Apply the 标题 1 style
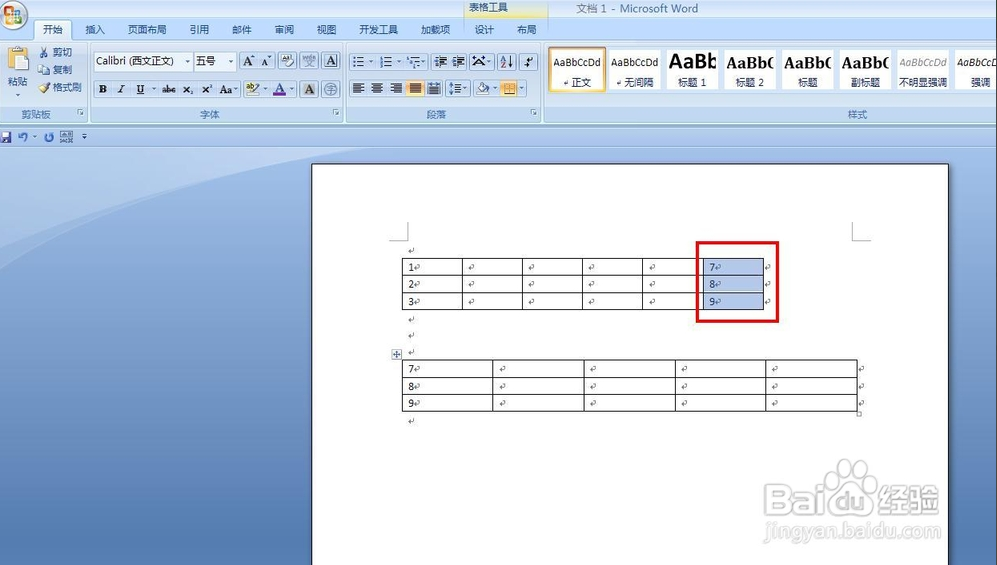 [x=692, y=70]
